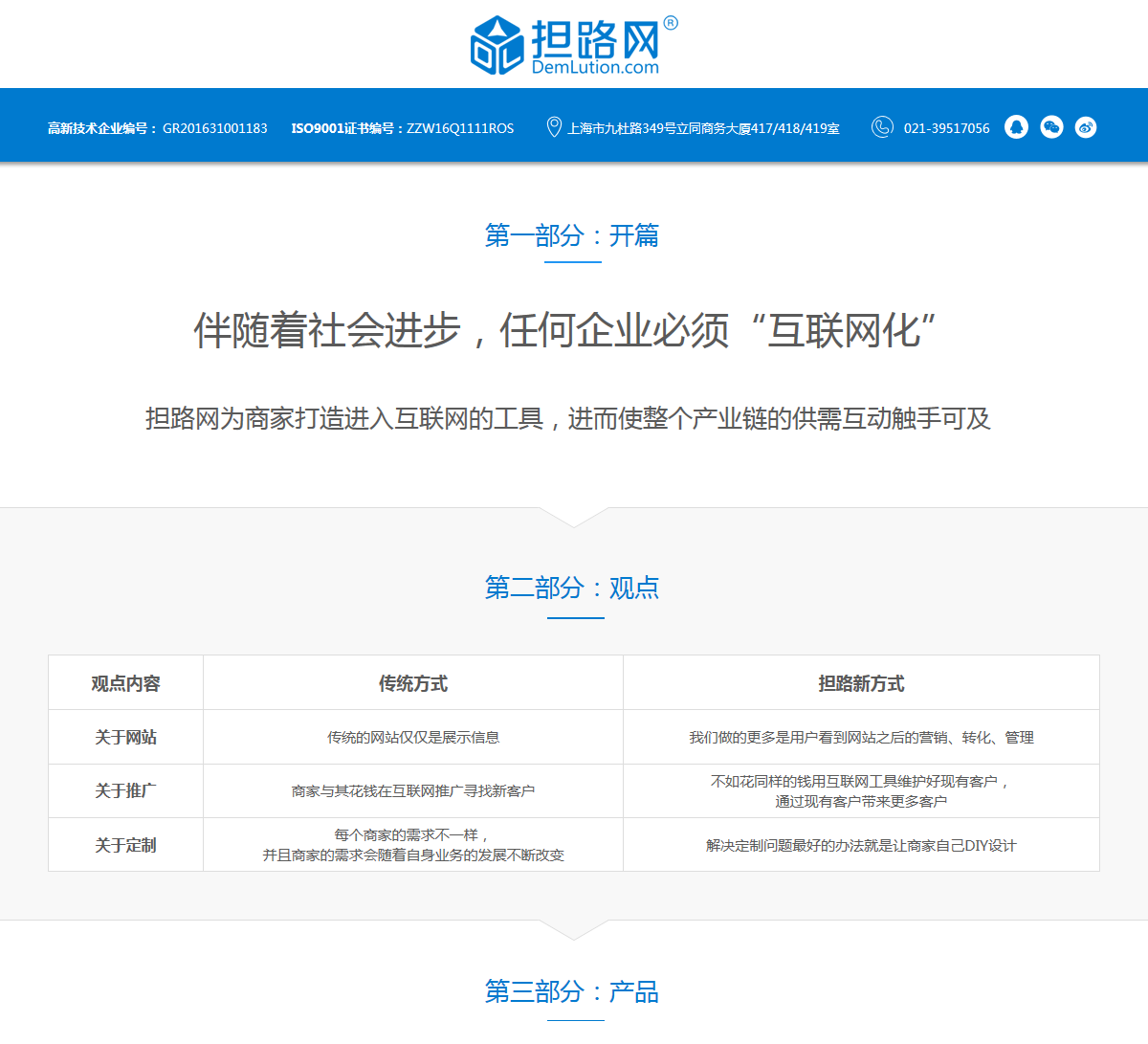Image resolution: width=1148 pixels, height=1044 pixels.
Task: Click the GR201631001183 enterprise number
Action: (215, 128)
